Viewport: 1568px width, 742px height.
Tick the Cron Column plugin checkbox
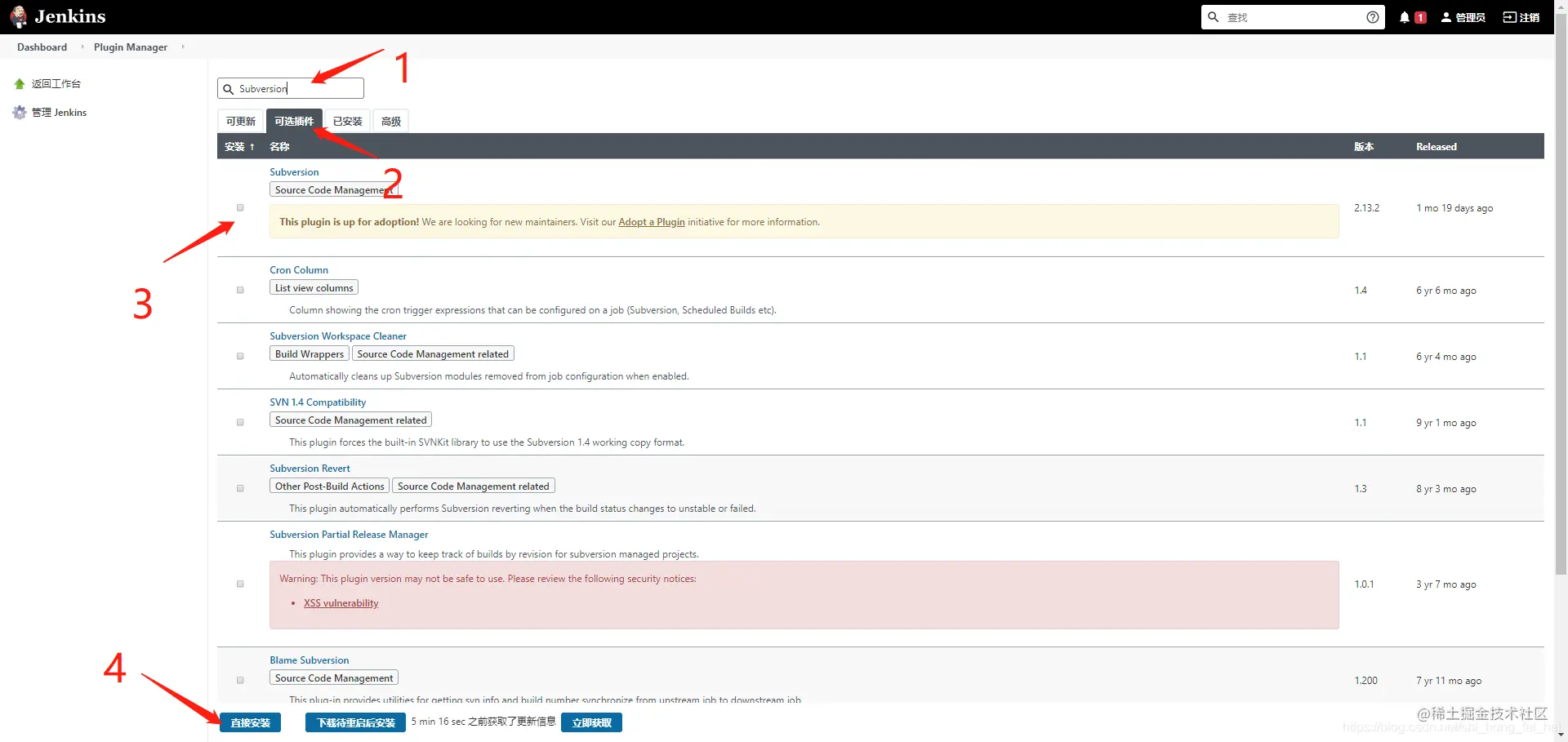pyautogui.click(x=240, y=290)
